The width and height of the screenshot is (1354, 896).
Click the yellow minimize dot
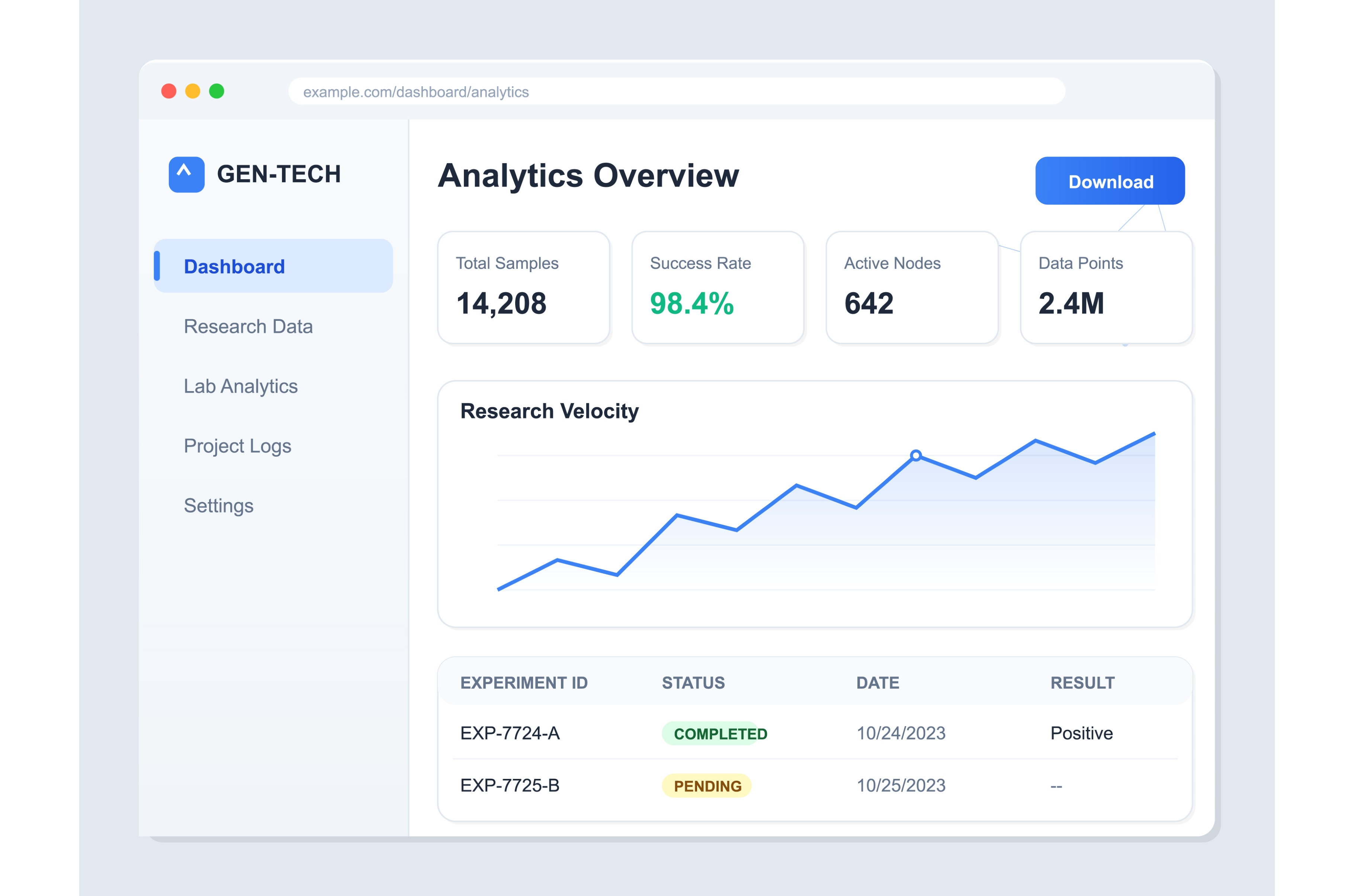[x=193, y=91]
